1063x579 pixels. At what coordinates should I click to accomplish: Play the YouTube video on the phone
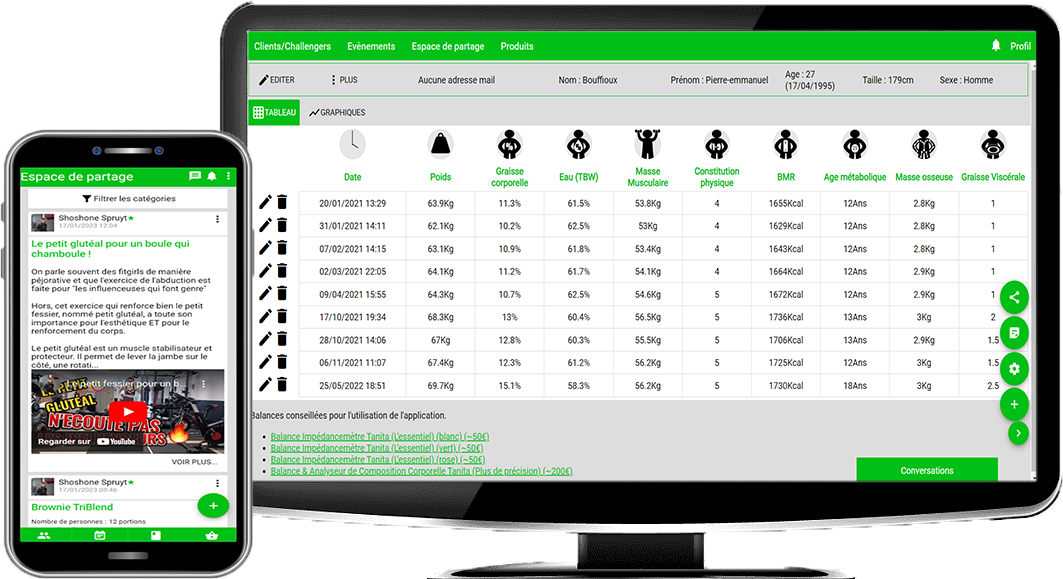[x=127, y=412]
